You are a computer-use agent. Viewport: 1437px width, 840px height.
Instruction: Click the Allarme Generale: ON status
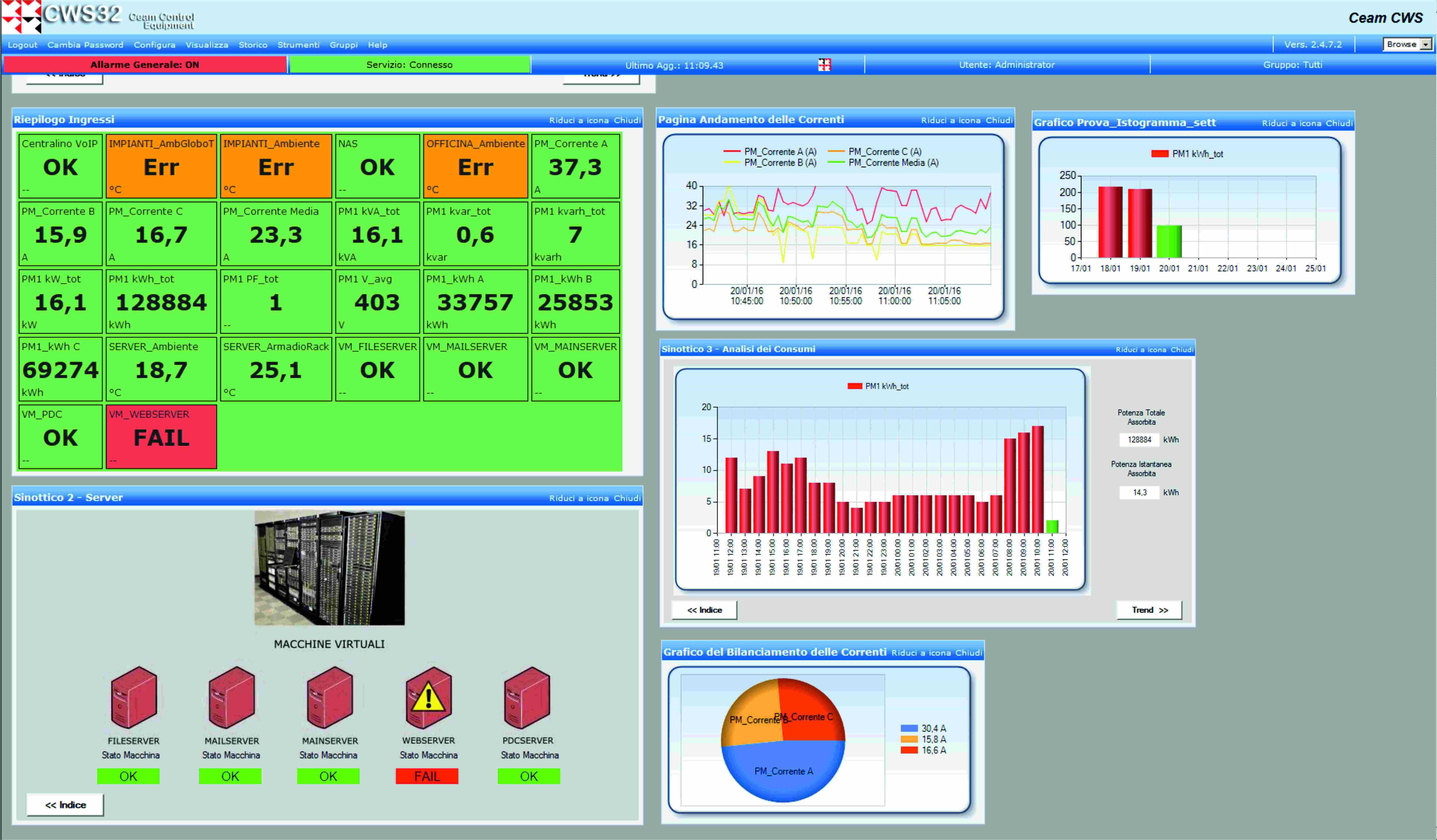point(145,64)
